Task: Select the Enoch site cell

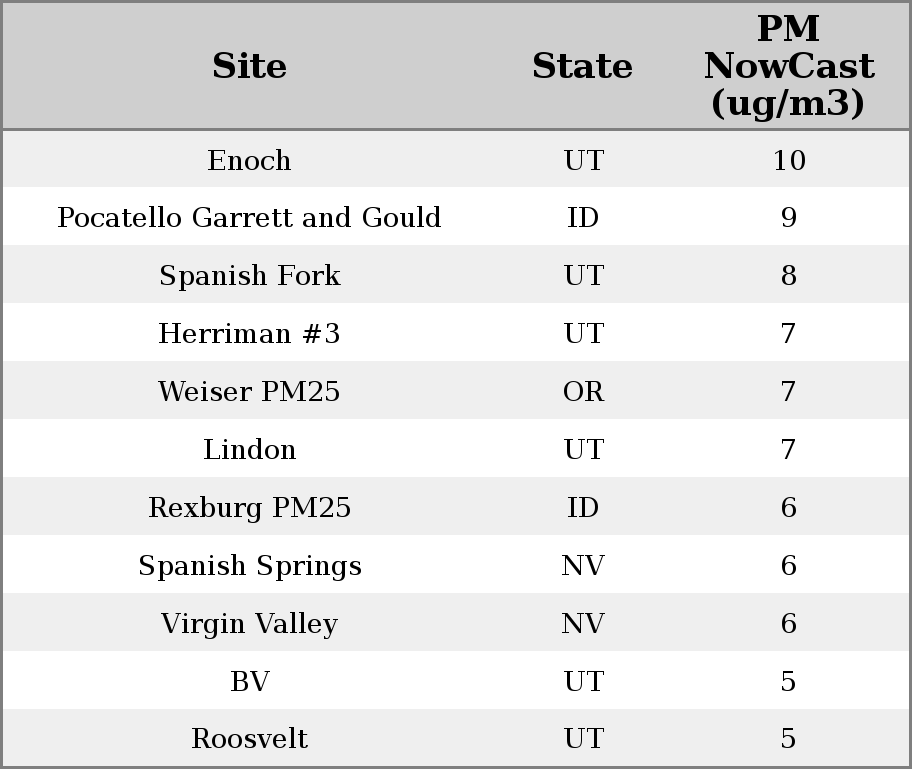Action: pyautogui.click(x=249, y=160)
